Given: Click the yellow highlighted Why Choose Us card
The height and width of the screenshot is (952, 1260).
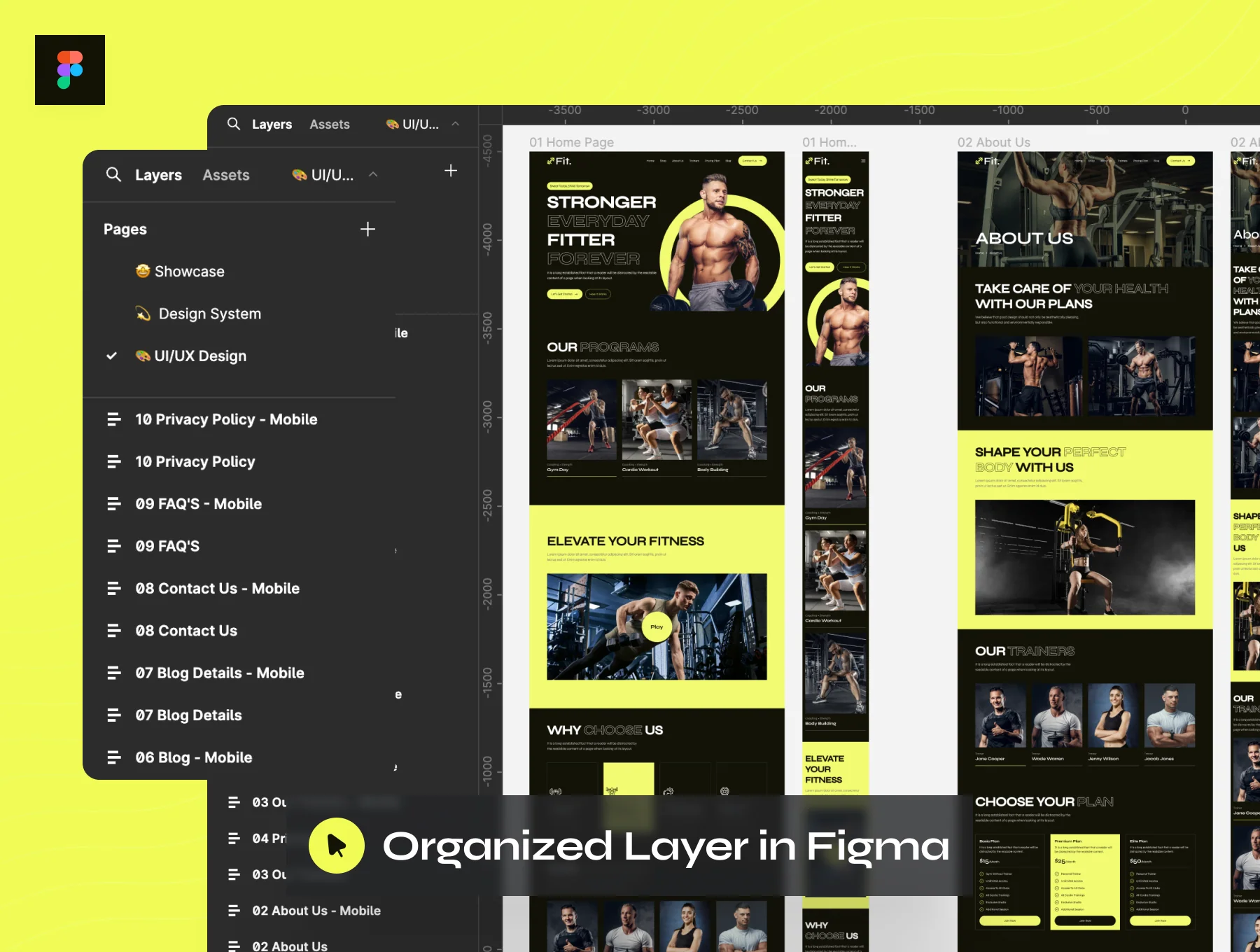Looking at the screenshot, I should pyautogui.click(x=629, y=779).
